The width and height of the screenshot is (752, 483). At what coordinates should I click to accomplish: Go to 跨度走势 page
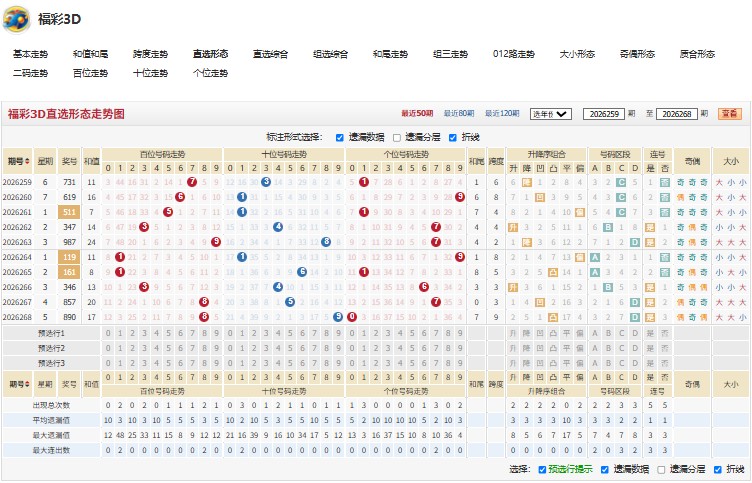pos(151,54)
